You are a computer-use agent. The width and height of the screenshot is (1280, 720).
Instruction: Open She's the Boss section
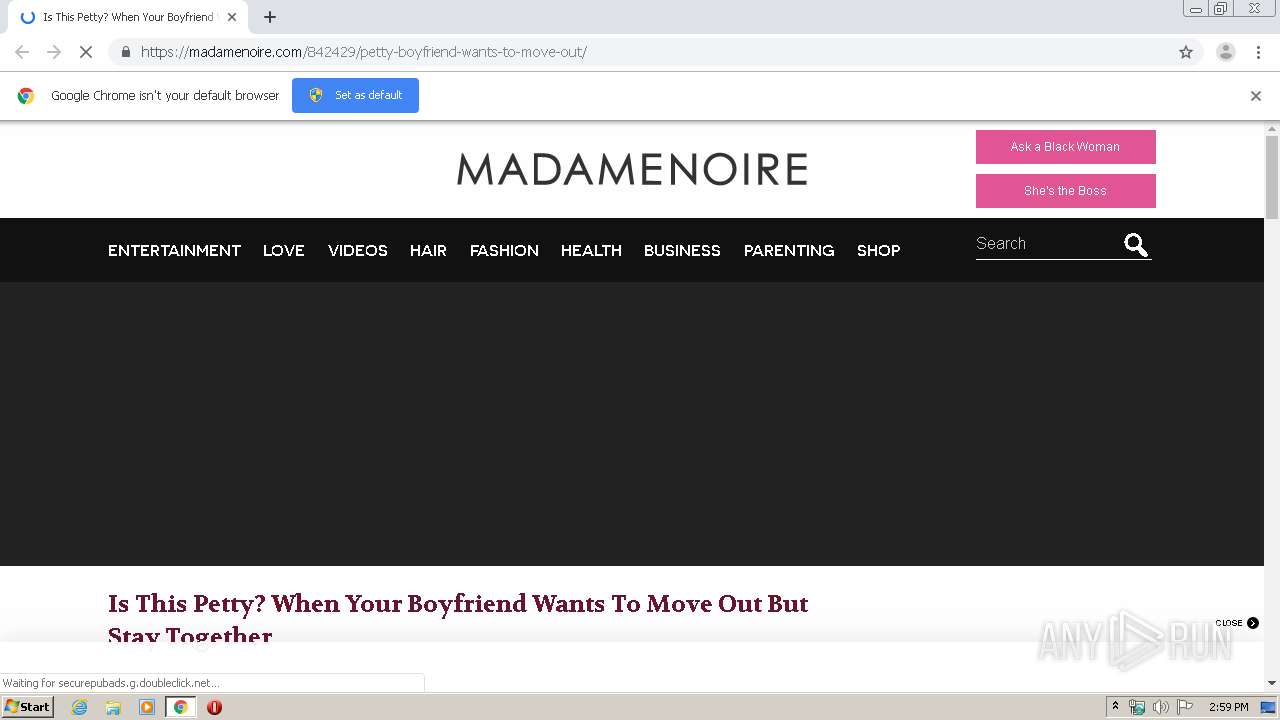[x=1066, y=191]
